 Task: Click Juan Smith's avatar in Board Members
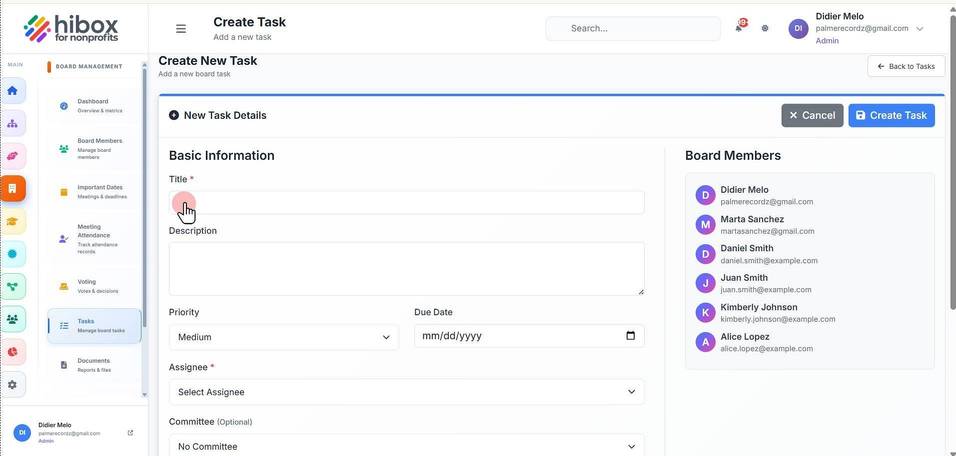coord(705,283)
